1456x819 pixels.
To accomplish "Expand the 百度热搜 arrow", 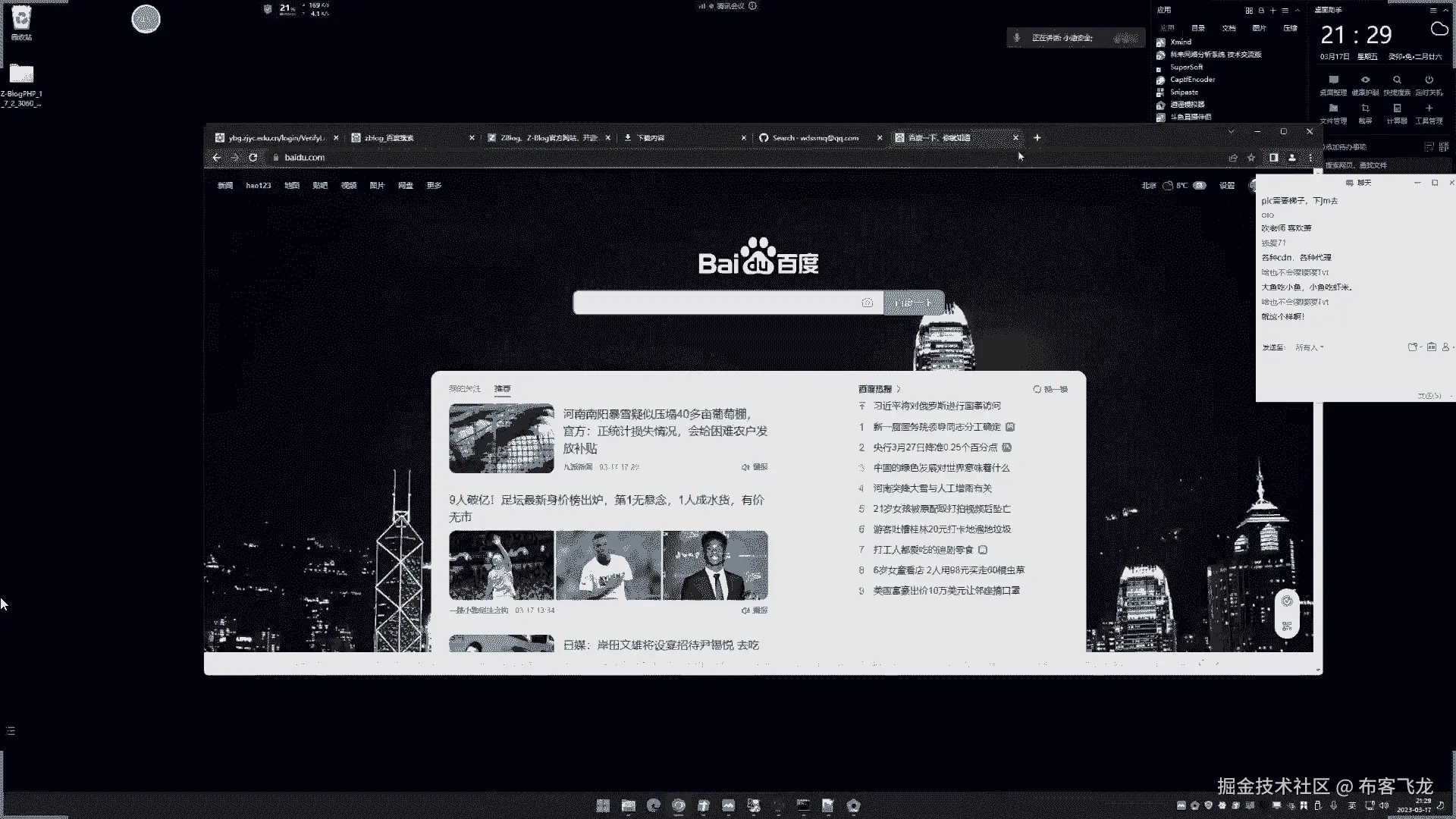I will (899, 389).
